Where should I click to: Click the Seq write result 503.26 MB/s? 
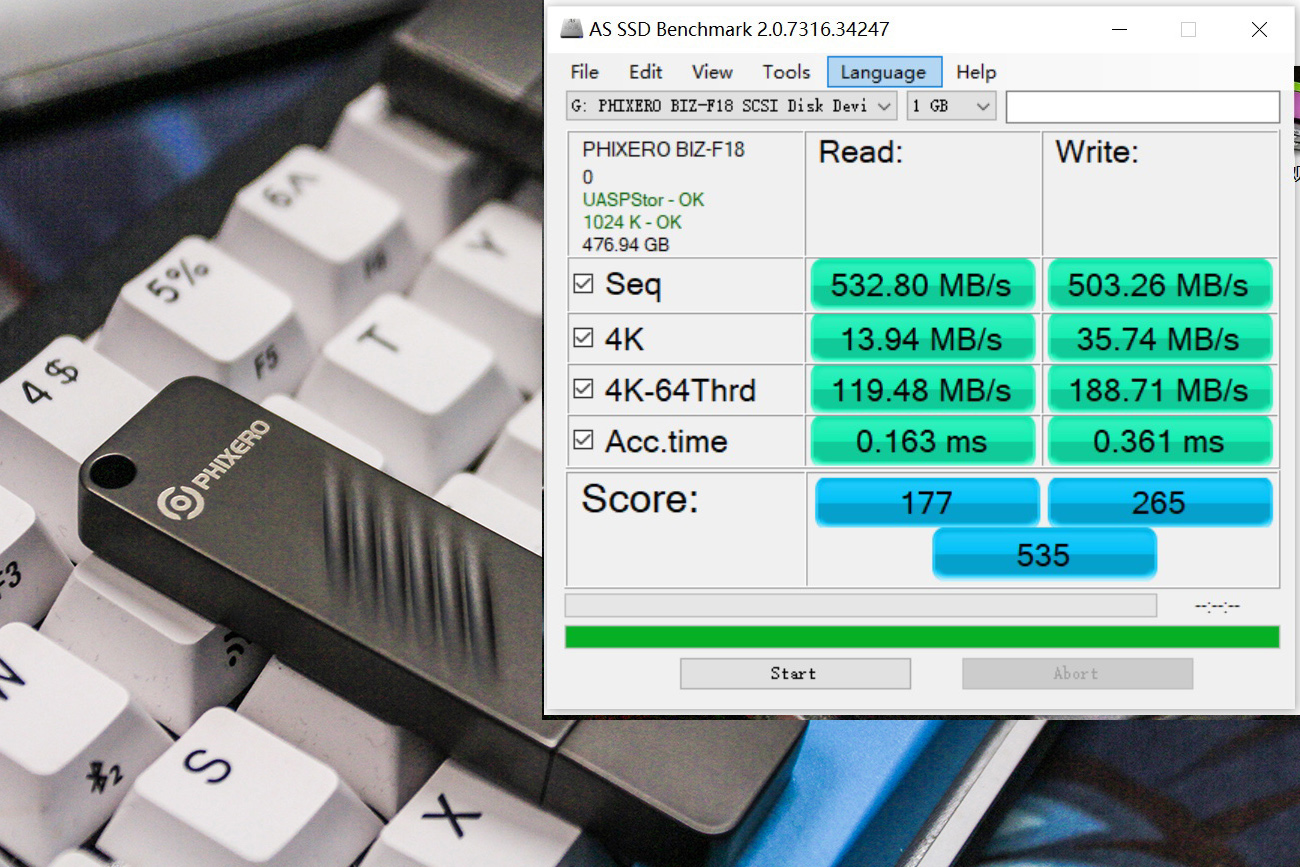pos(1159,285)
